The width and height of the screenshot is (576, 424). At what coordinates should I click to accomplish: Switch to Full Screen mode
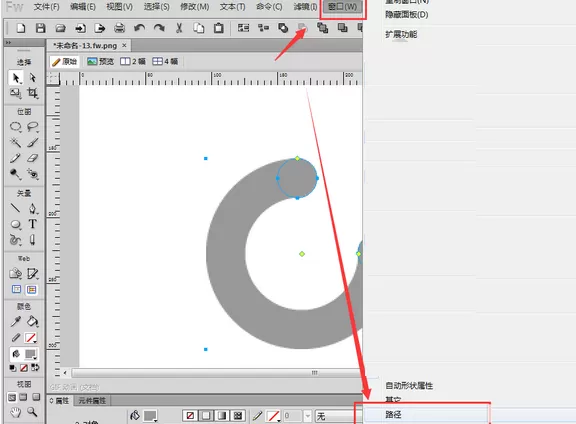[36, 397]
